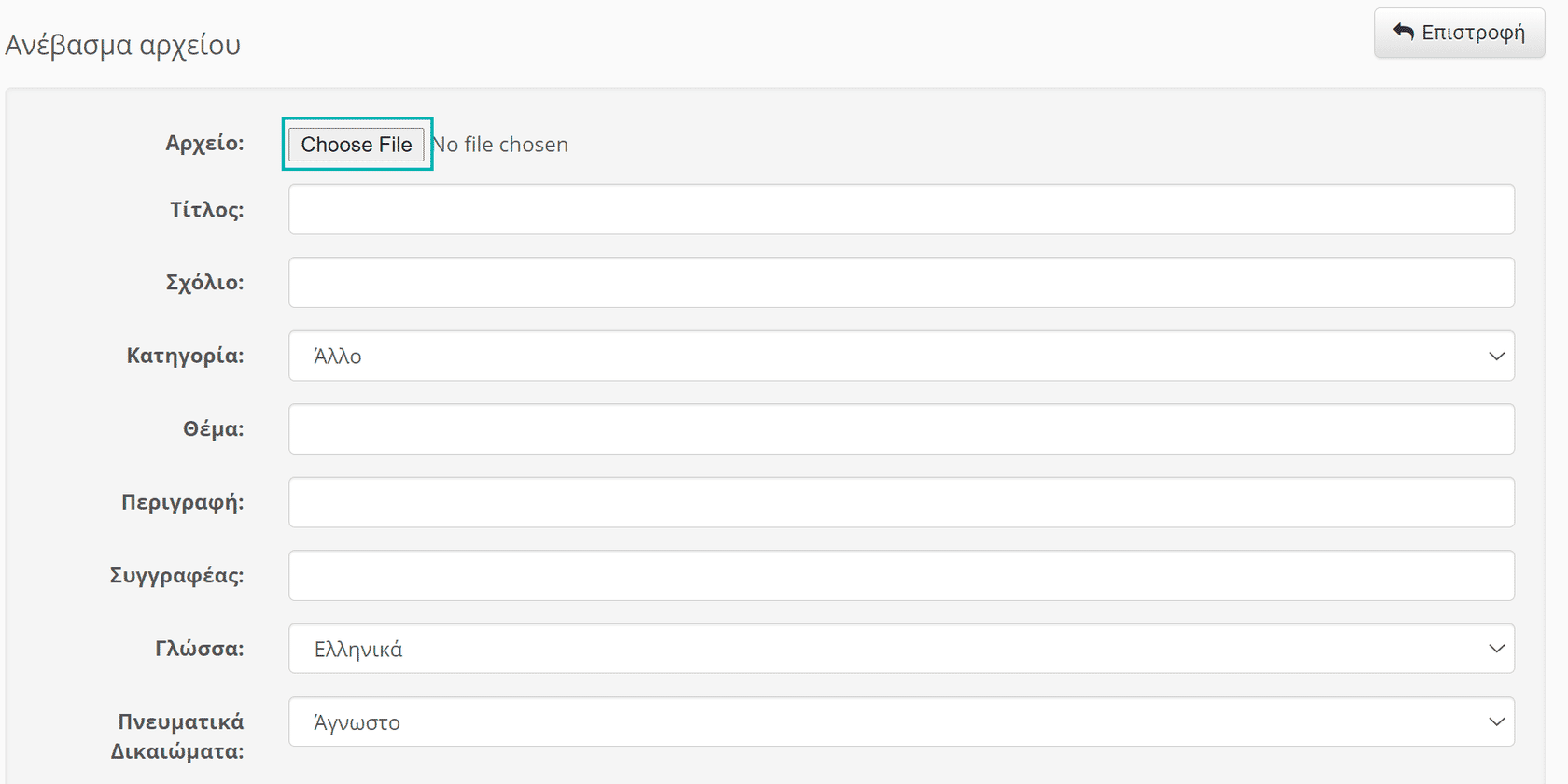Screen dimensions: 1568x784
Task: Open the Κατηγορία dropdown showing Άλλο
Action: (x=901, y=356)
